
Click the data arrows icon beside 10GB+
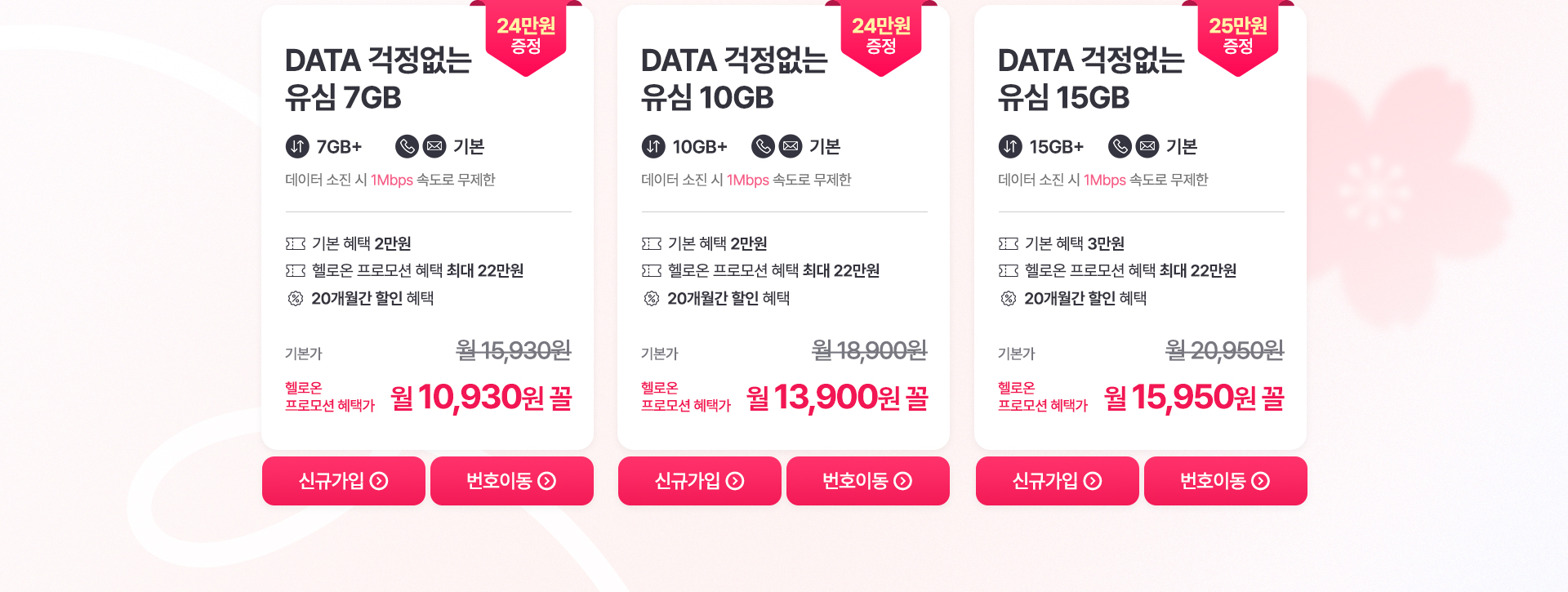(653, 146)
